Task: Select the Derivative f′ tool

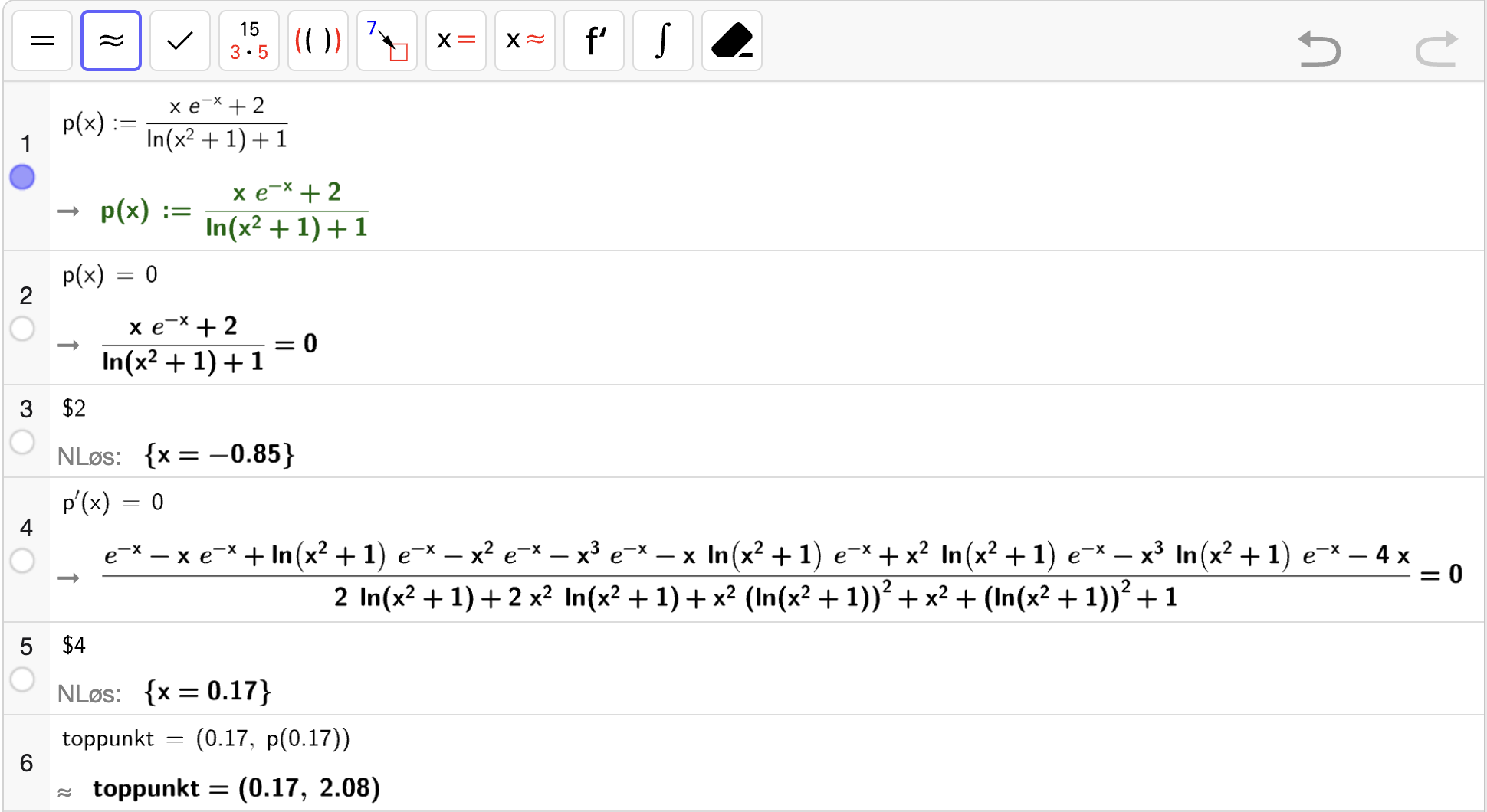Action: 594,41
